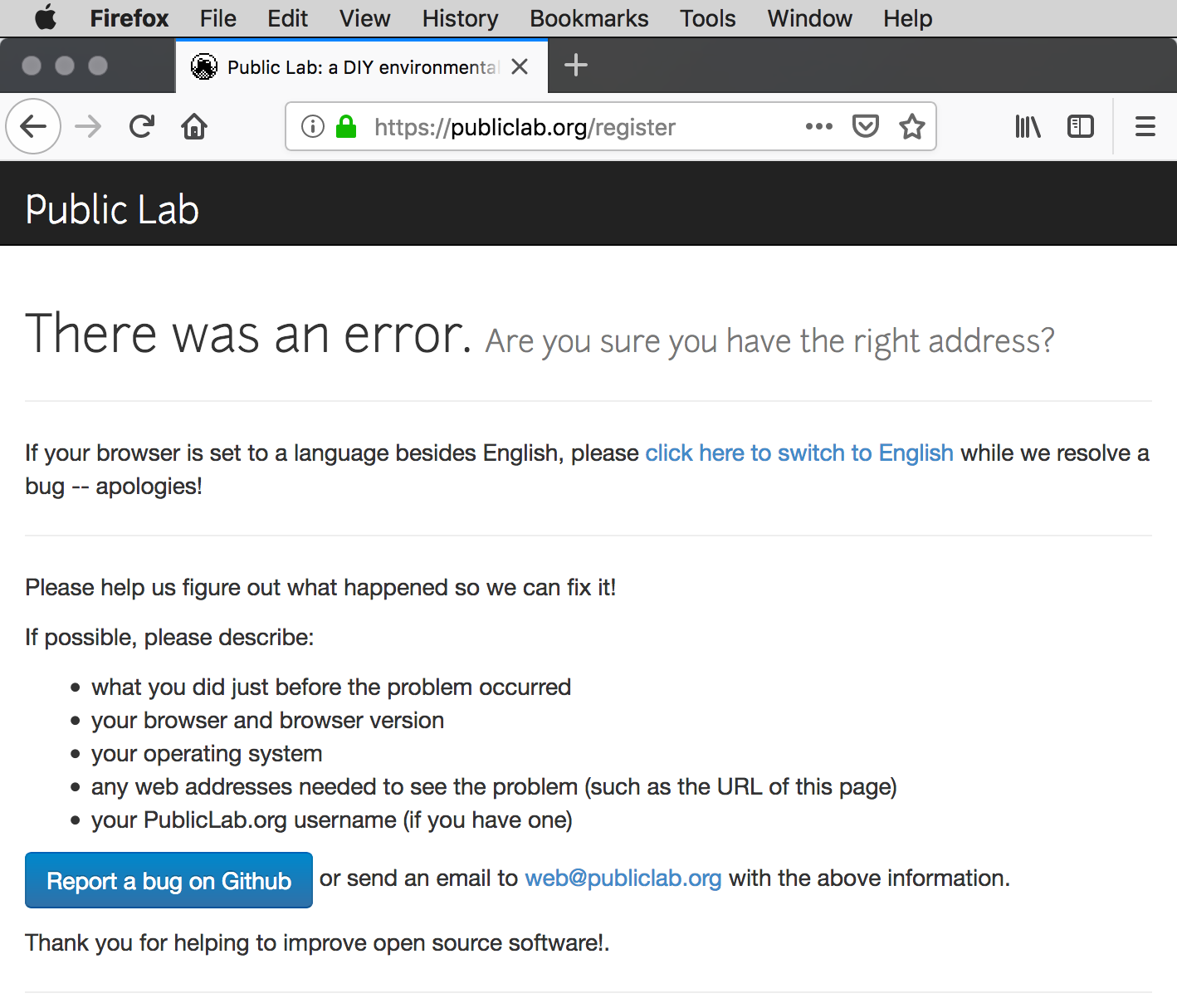Click 'your browser and browser version' text
1177x1008 pixels.
point(267,720)
